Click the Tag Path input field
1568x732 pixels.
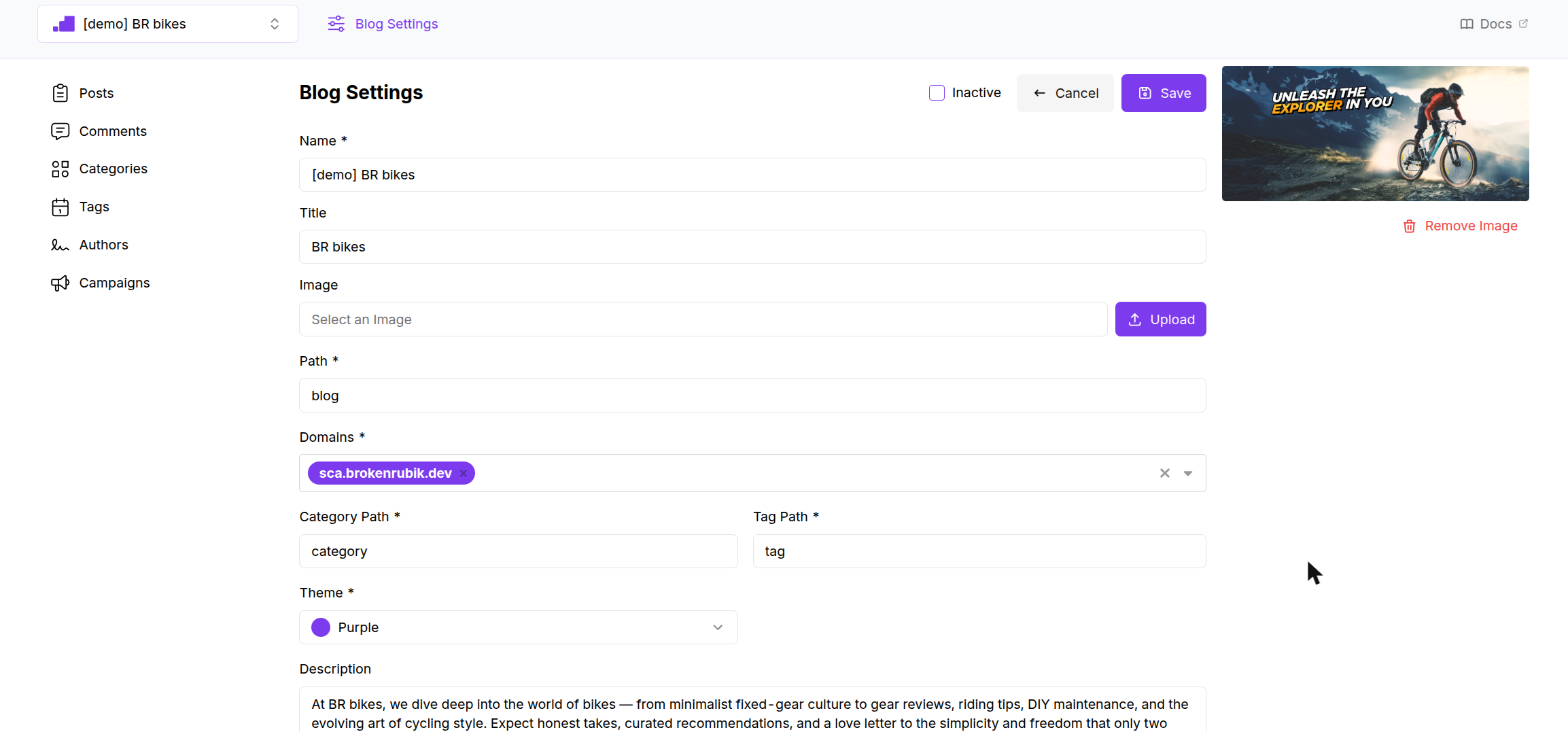[x=979, y=551]
